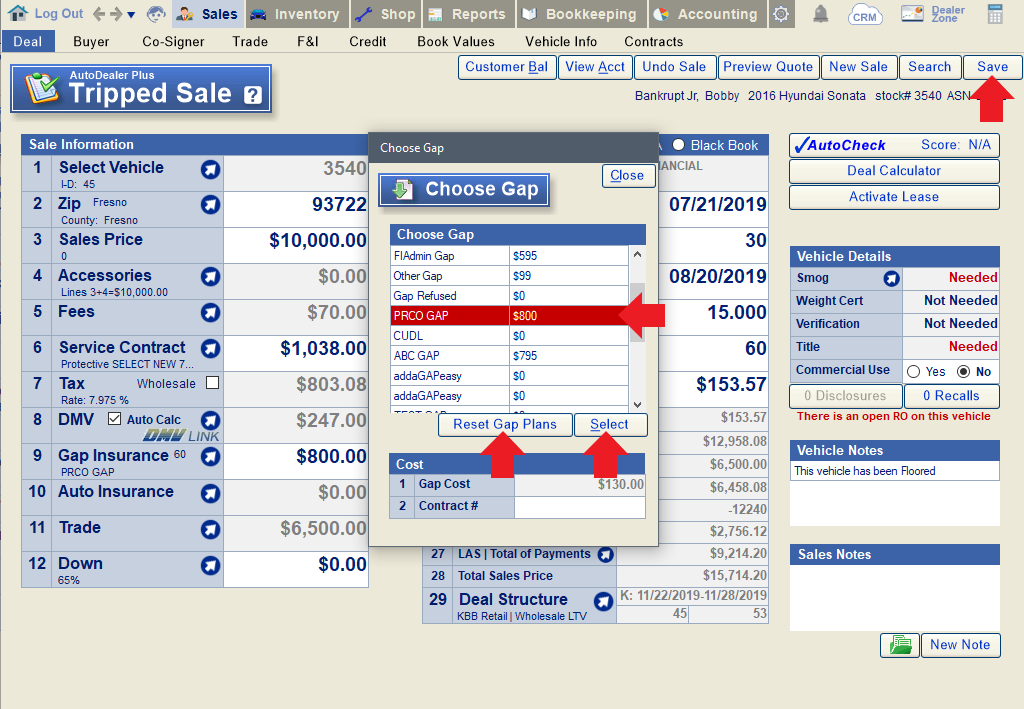Open the notifications bell icon
The image size is (1024, 709).
tap(820, 14)
